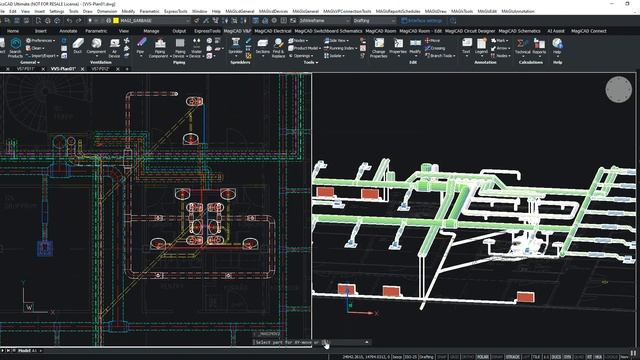Click the ViewCube compass in 3D view
This screenshot has width=640, height=360.
coord(618,89)
